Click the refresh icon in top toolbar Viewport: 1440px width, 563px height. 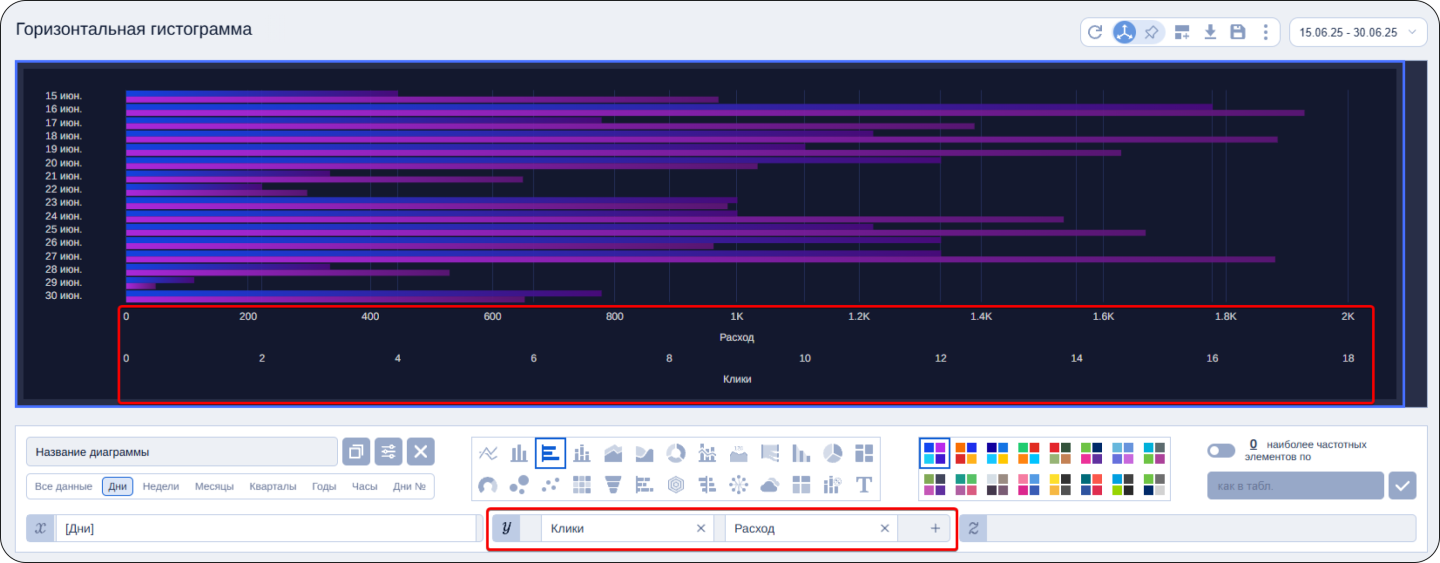click(x=1095, y=32)
